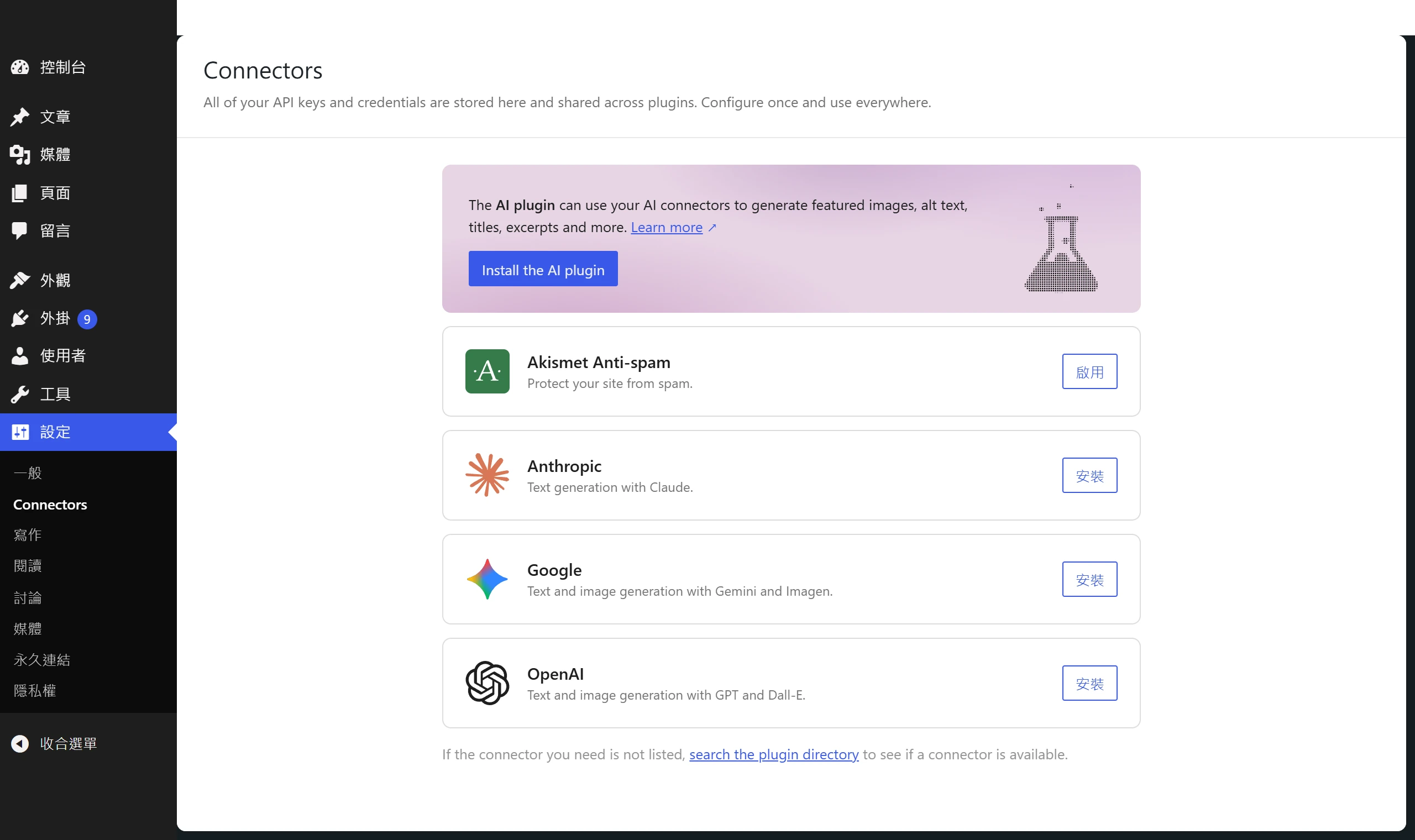Click the Akismet Anti-spam title
1415x840 pixels.
coord(599,363)
